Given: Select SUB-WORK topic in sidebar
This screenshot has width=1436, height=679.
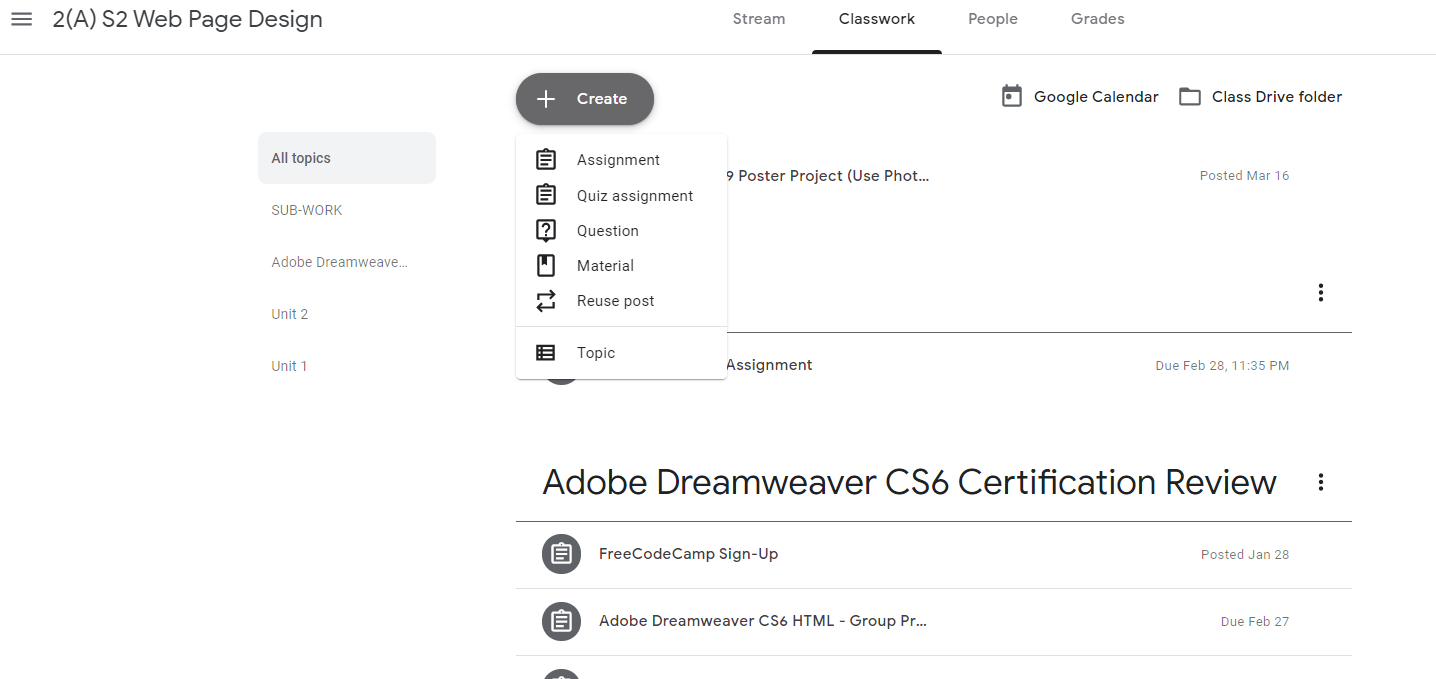Looking at the screenshot, I should coord(307,210).
